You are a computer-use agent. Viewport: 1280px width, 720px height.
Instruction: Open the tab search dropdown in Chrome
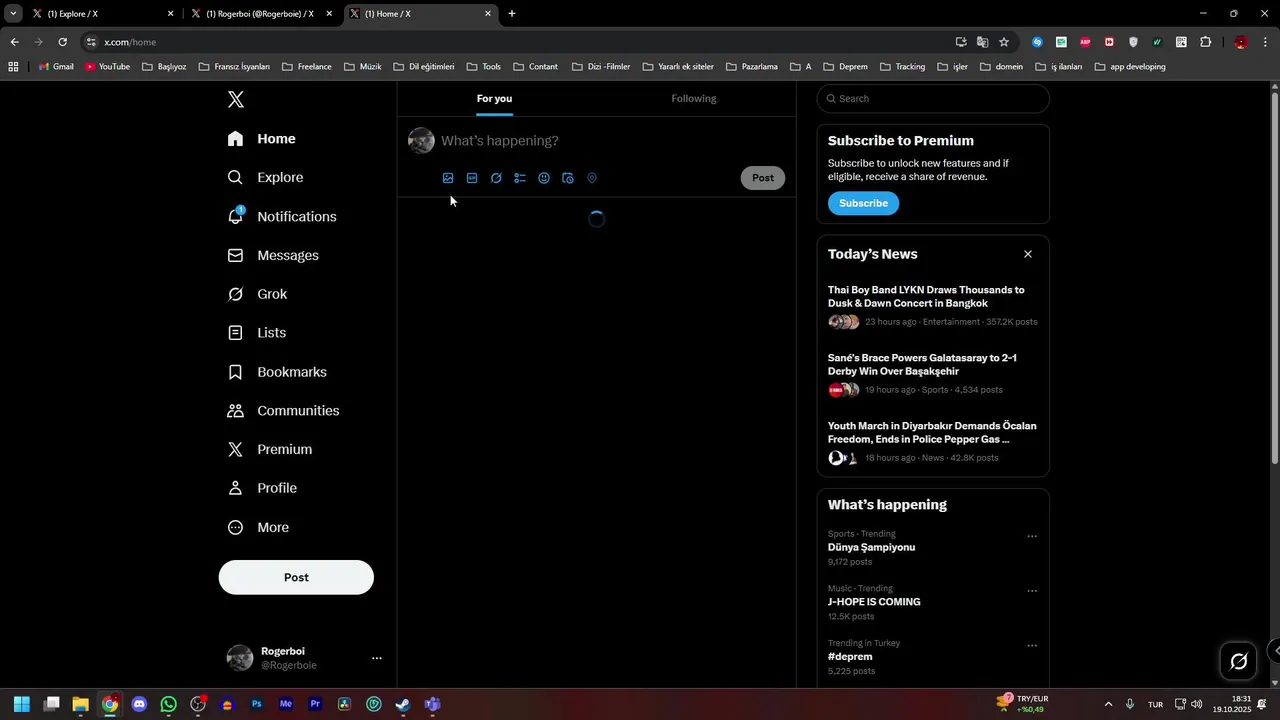pos(13,14)
